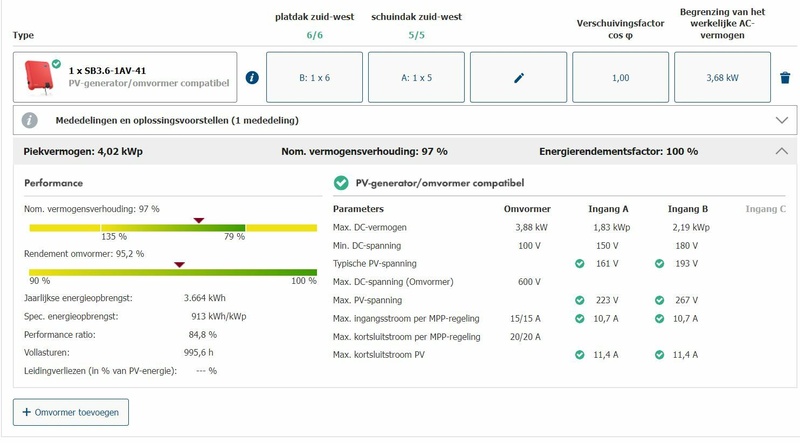Click the Piekvermogen: 4,02 kWp text

point(83,152)
